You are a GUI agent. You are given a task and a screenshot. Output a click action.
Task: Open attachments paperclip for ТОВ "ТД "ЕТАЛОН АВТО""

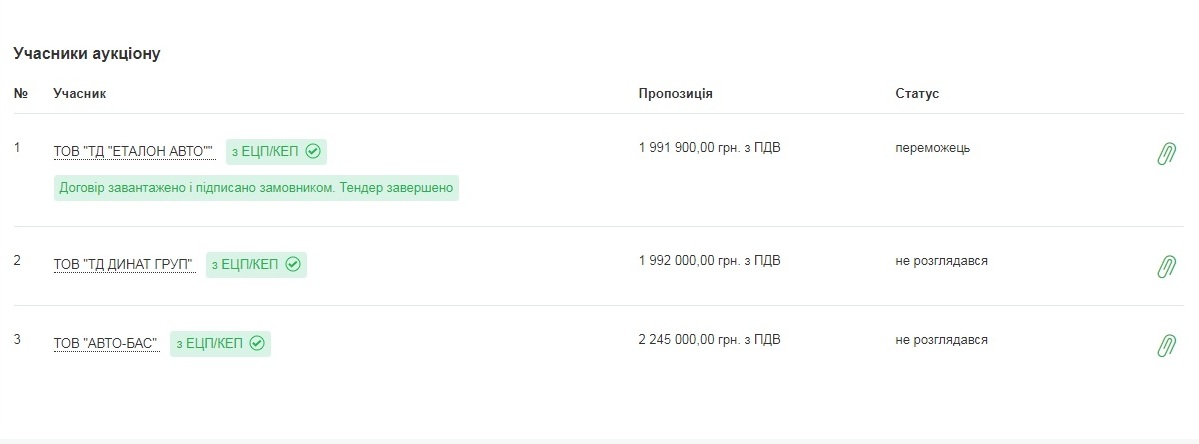(x=1166, y=154)
